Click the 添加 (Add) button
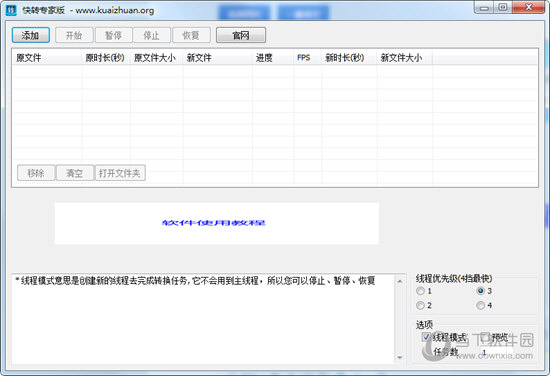550x376 pixels. 31,35
